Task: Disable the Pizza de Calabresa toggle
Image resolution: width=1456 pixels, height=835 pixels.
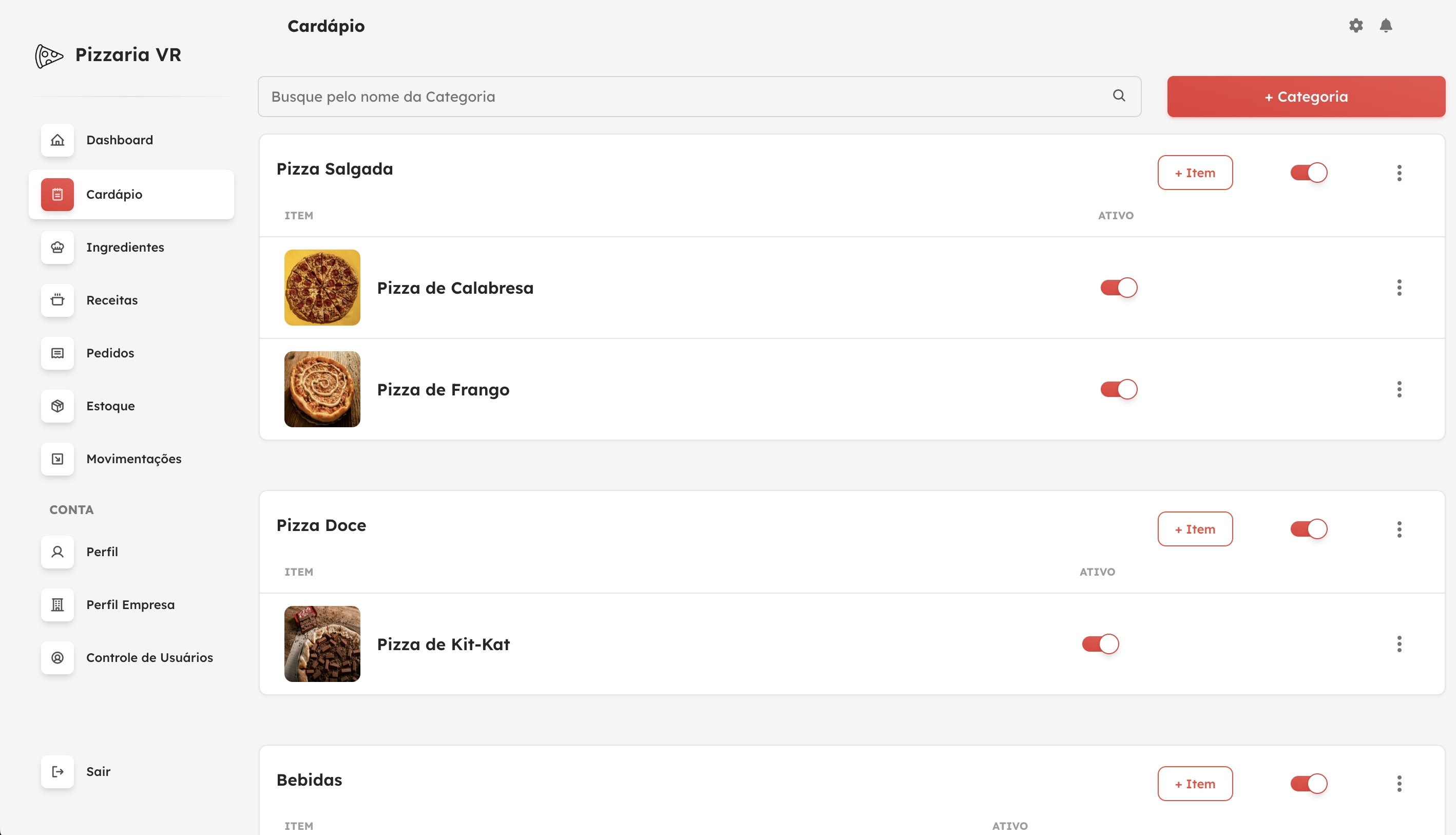Action: tap(1118, 287)
